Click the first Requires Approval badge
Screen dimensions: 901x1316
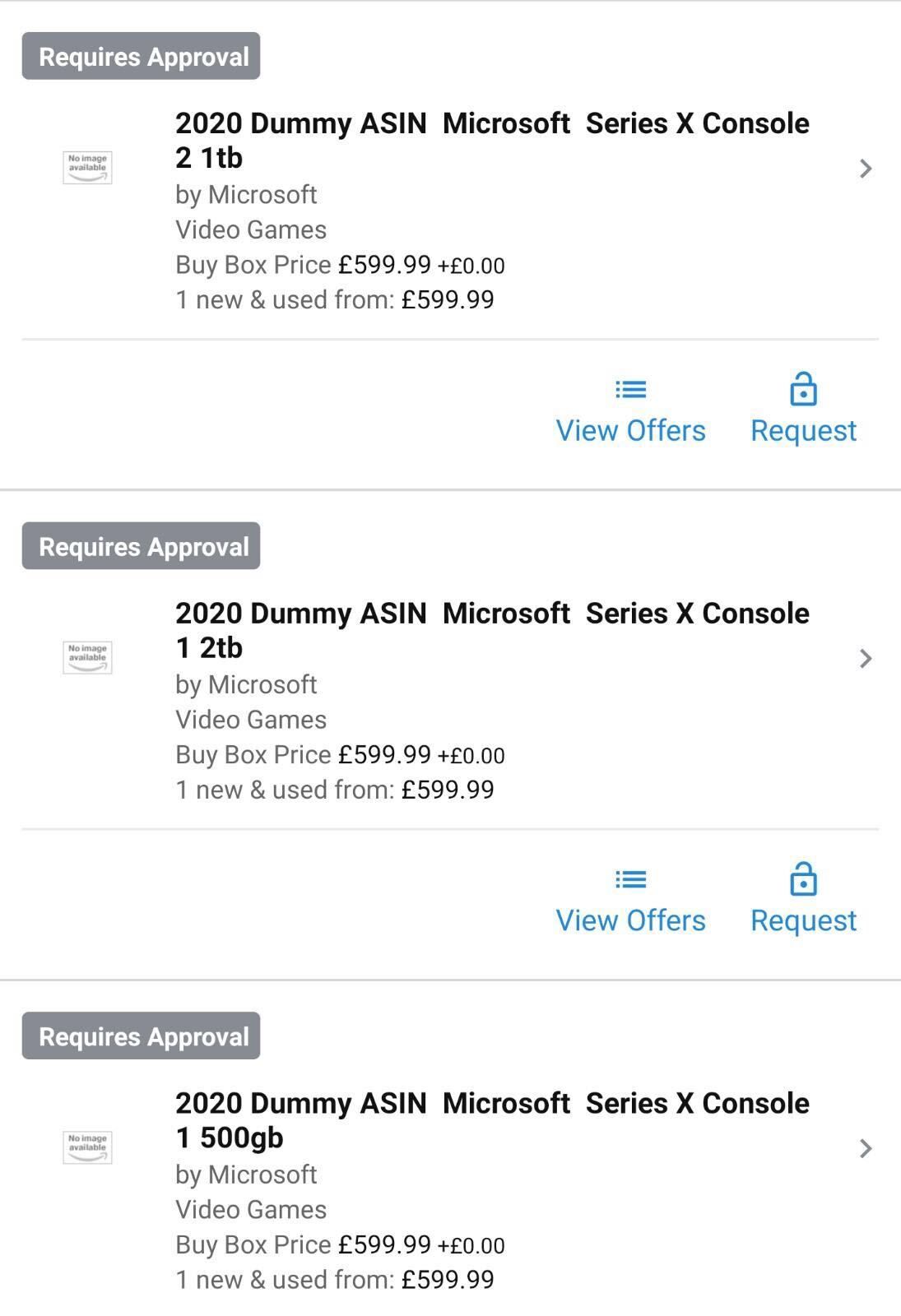pos(142,57)
